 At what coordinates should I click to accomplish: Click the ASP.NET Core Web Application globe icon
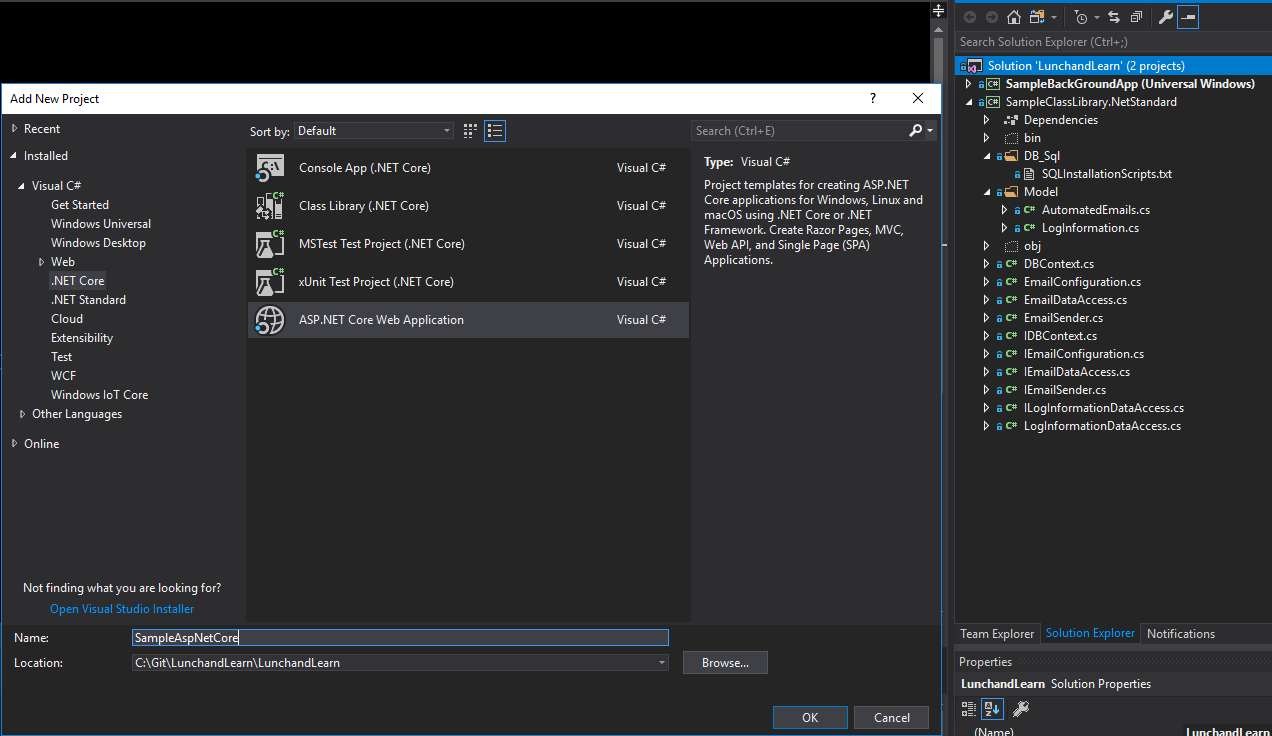pyautogui.click(x=270, y=320)
